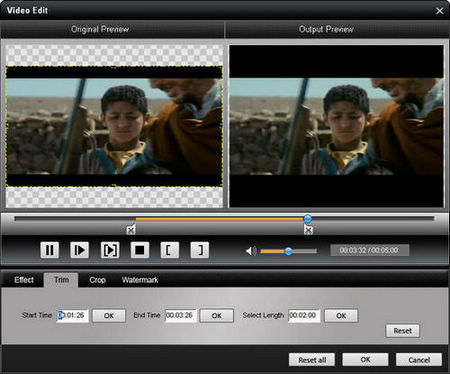450x374 pixels.
Task: Confirm End Time with its OK button
Action: (217, 316)
